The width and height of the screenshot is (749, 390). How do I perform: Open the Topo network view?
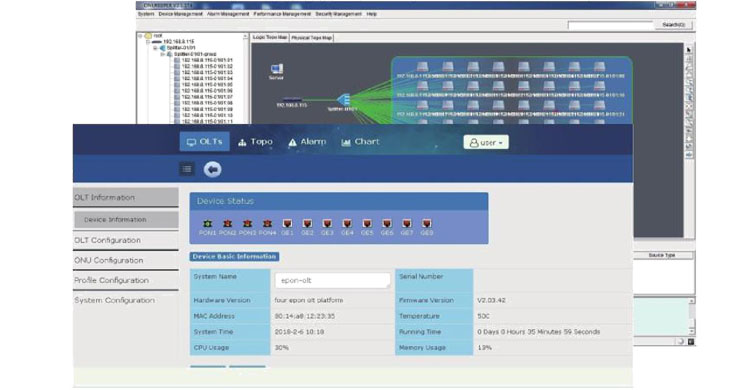click(255, 142)
